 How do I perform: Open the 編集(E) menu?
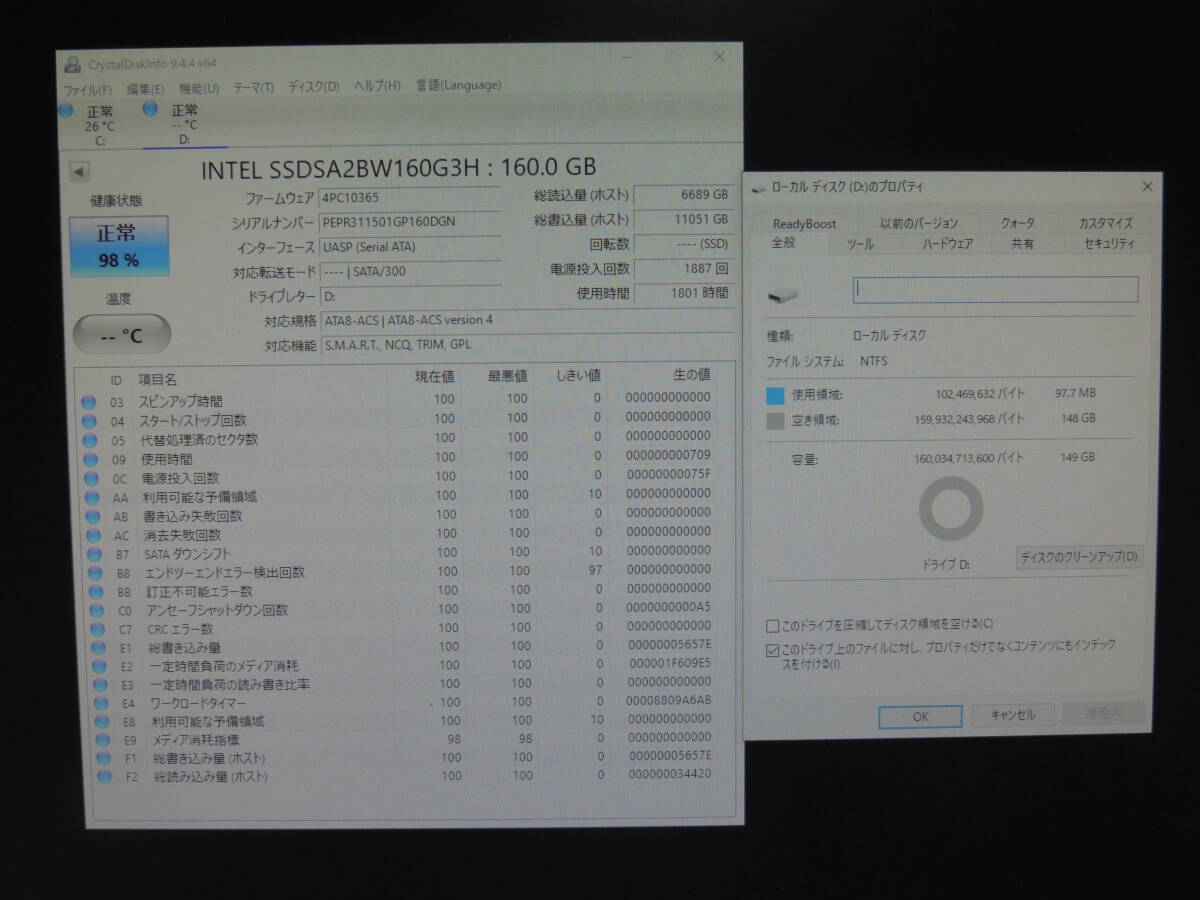(x=145, y=89)
